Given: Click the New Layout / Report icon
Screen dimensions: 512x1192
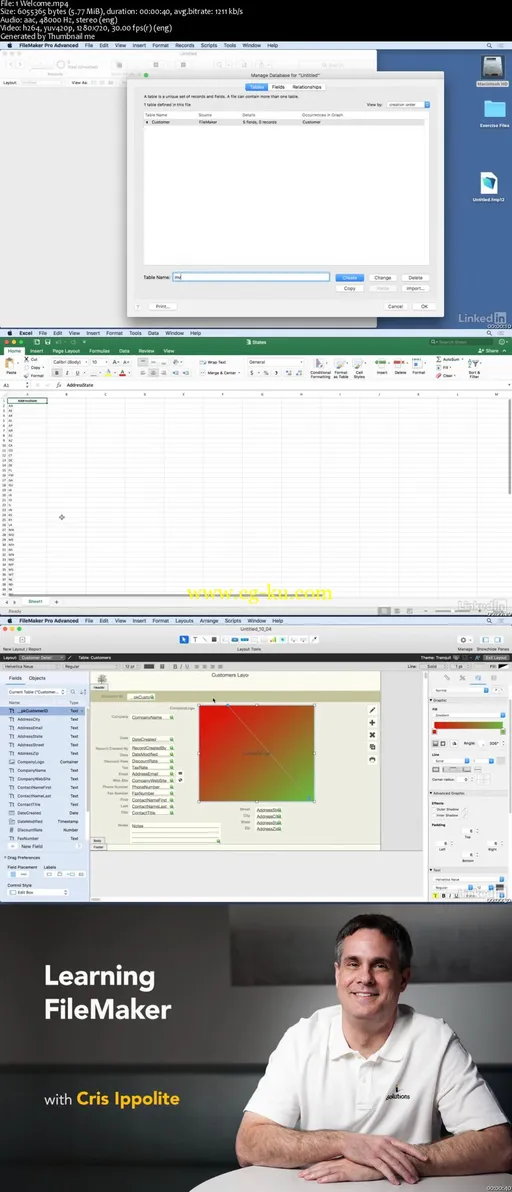Looking at the screenshot, I should click(x=21, y=640).
